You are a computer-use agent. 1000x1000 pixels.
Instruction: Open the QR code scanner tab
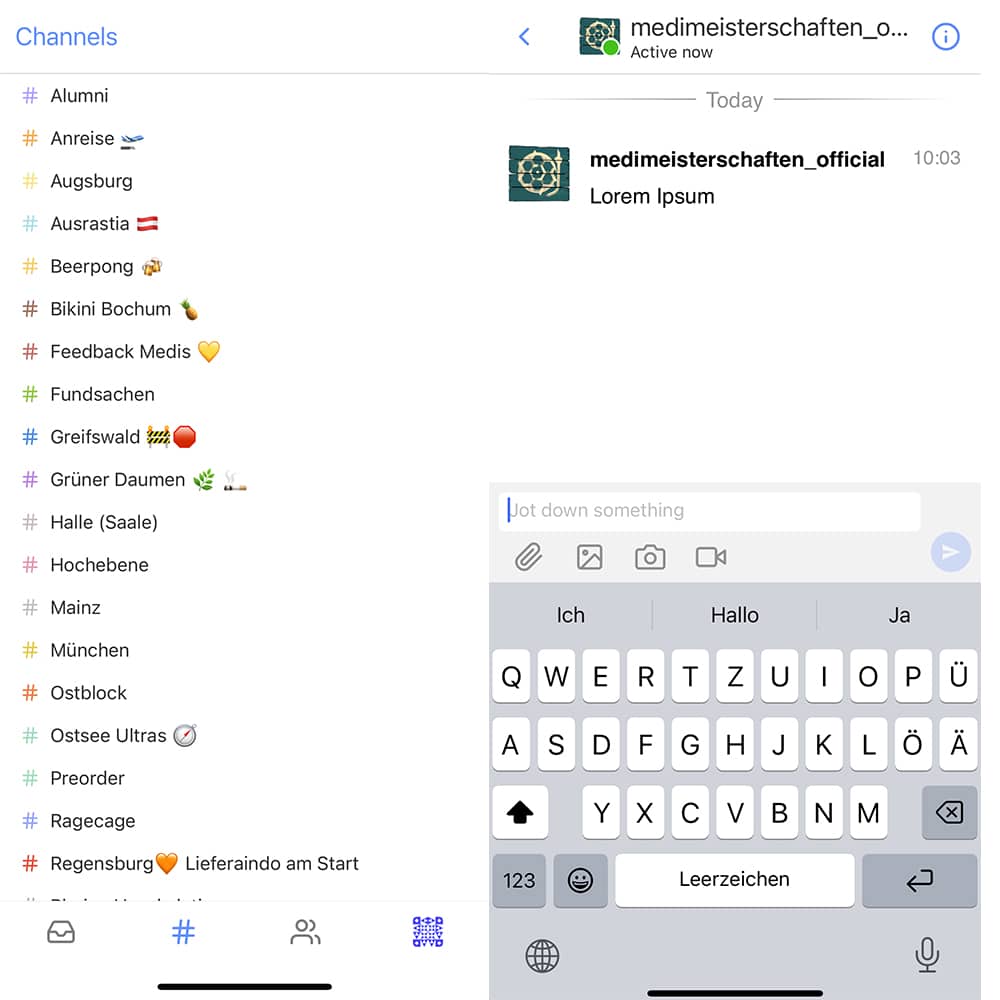427,932
